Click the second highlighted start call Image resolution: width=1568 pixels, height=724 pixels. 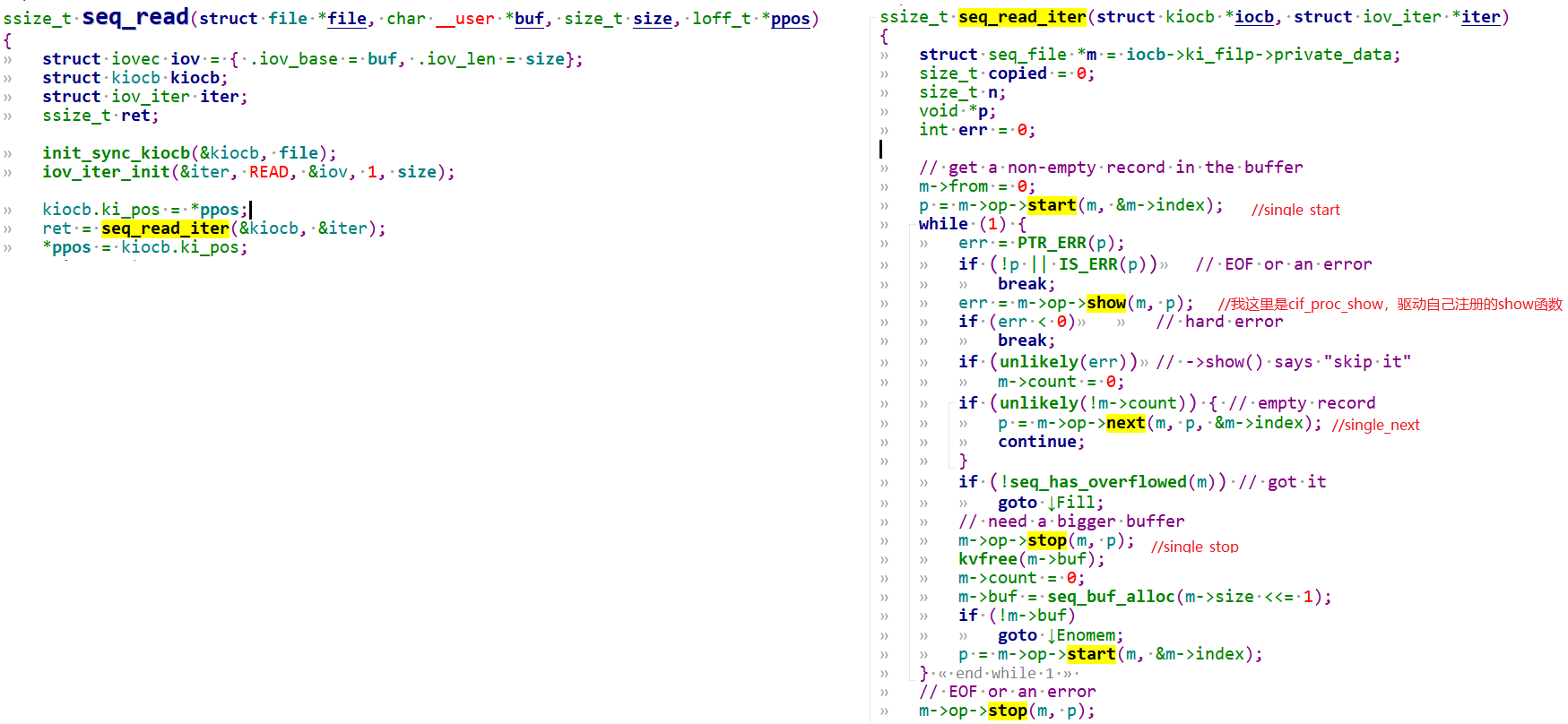coord(1091,654)
